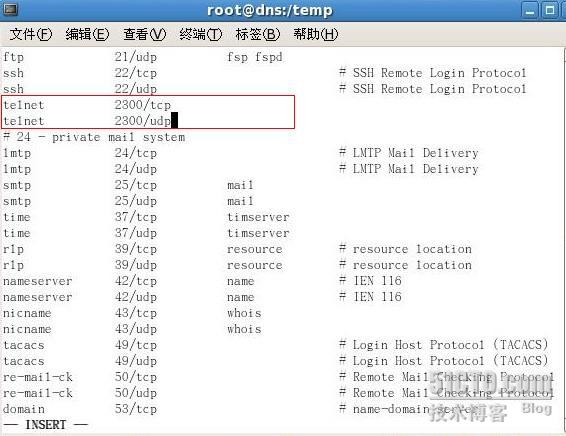The height and width of the screenshot is (436, 566).
Task: Click the ssh entry on the 22/udp line
Action: point(13,89)
